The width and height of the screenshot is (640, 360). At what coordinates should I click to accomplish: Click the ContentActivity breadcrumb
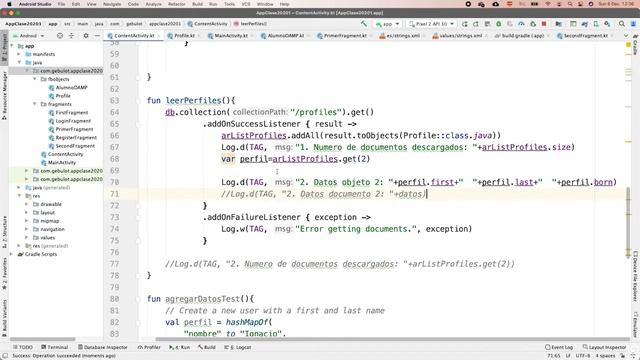(207, 24)
